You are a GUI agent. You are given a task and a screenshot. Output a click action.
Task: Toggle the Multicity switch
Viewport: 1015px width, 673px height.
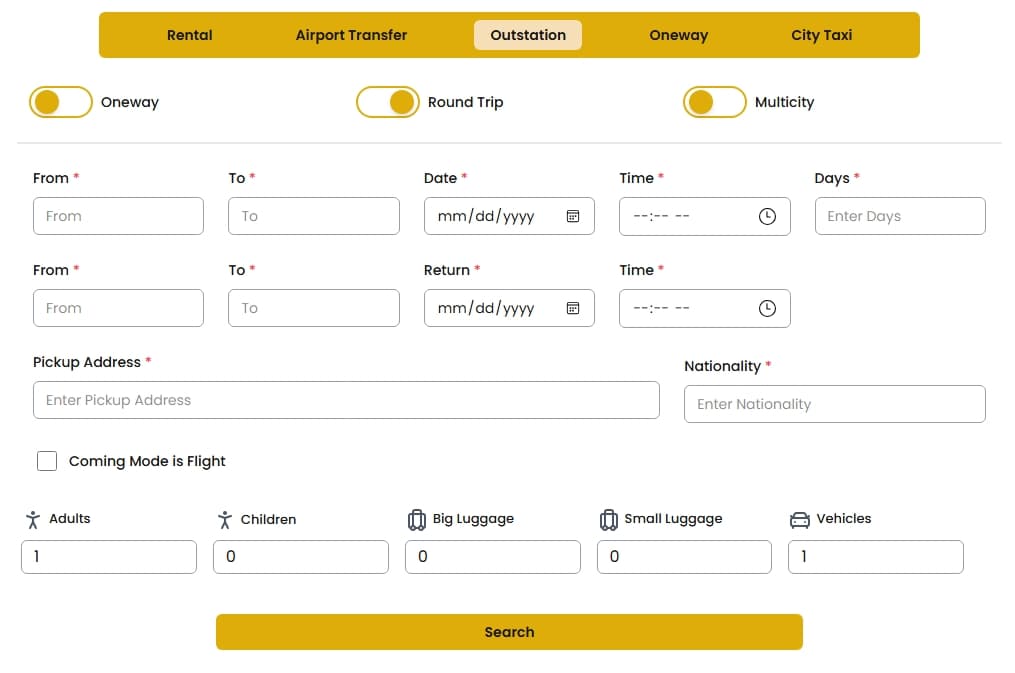[714, 102]
